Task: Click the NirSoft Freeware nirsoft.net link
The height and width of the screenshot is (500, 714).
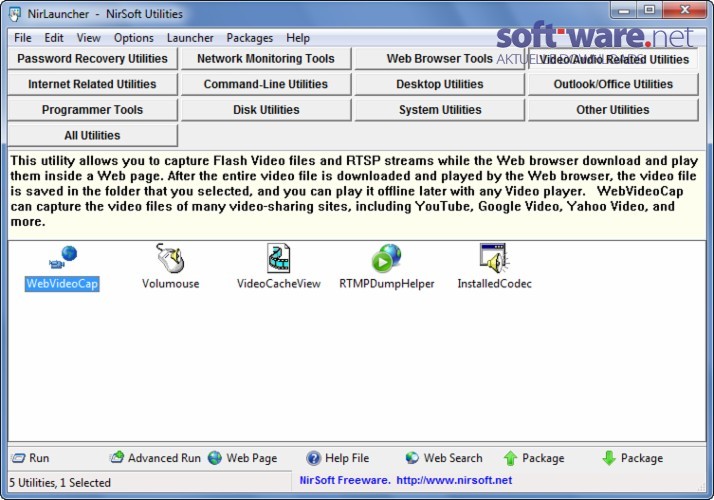Action: pyautogui.click(x=406, y=480)
